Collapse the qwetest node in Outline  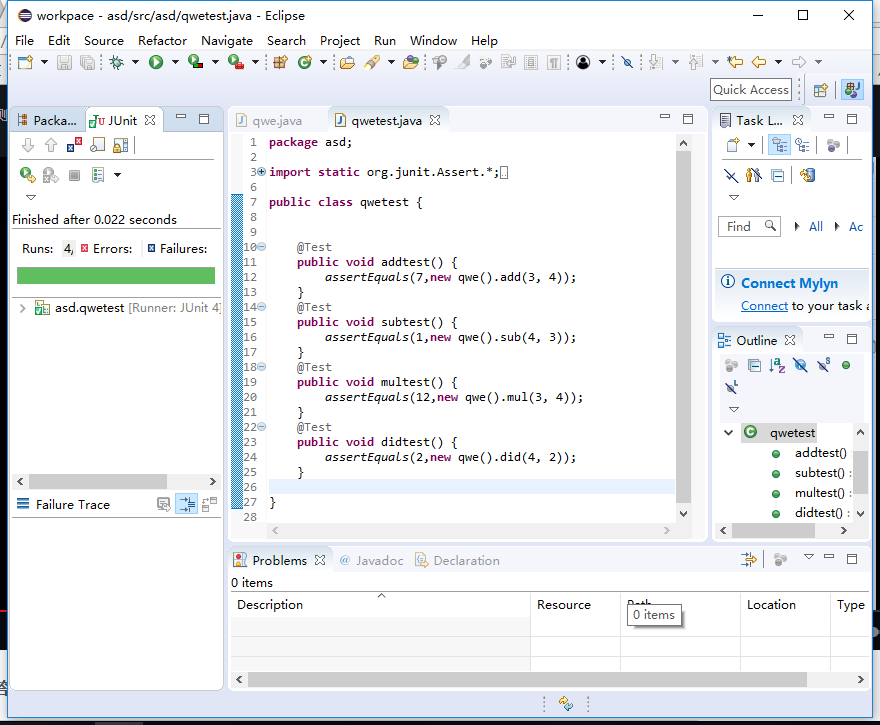click(729, 433)
